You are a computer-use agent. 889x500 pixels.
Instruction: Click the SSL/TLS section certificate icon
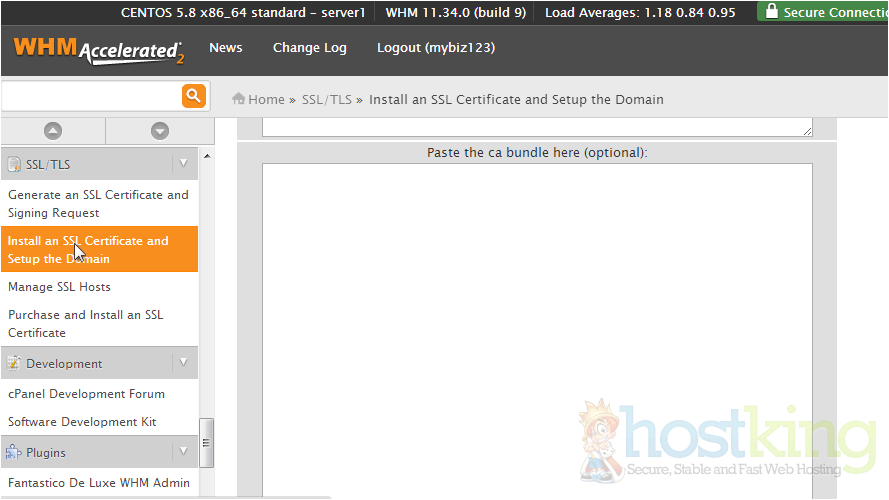(x=14, y=164)
